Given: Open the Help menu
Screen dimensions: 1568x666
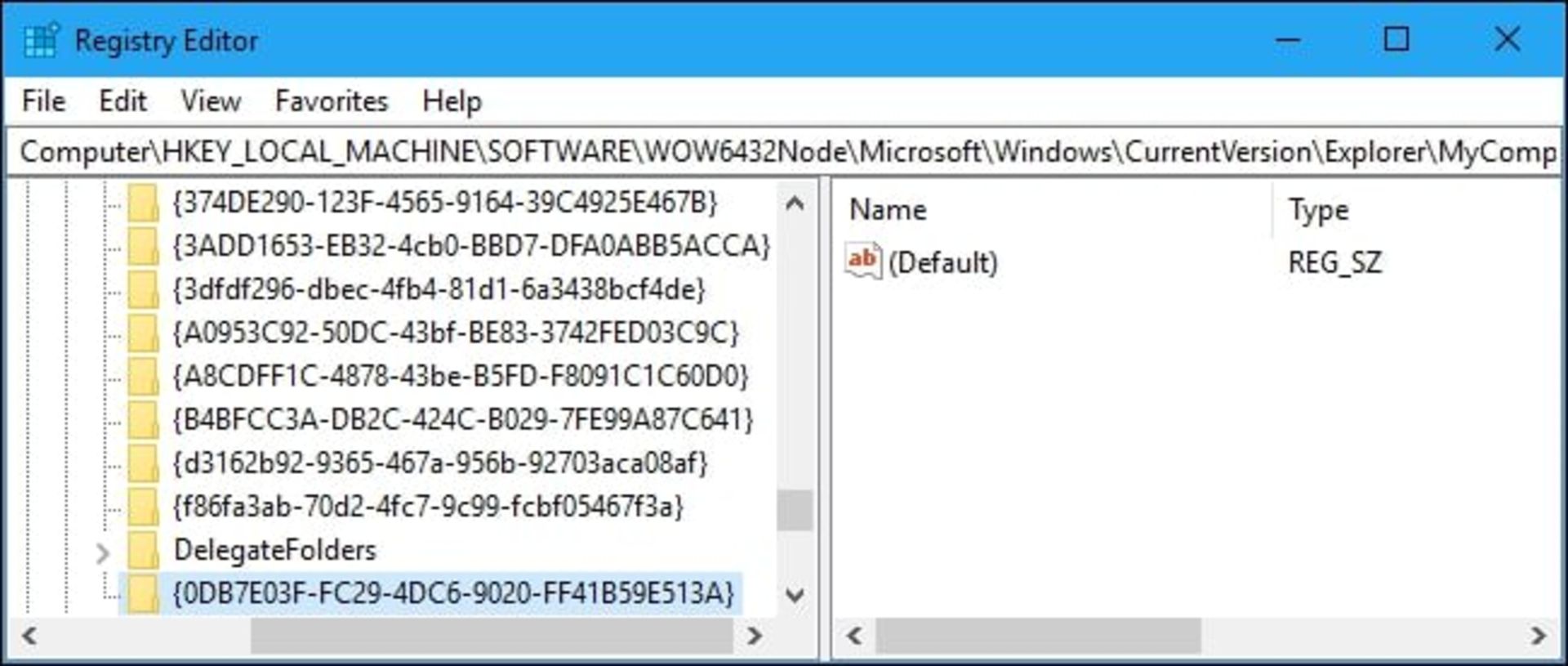Looking at the screenshot, I should [x=452, y=101].
